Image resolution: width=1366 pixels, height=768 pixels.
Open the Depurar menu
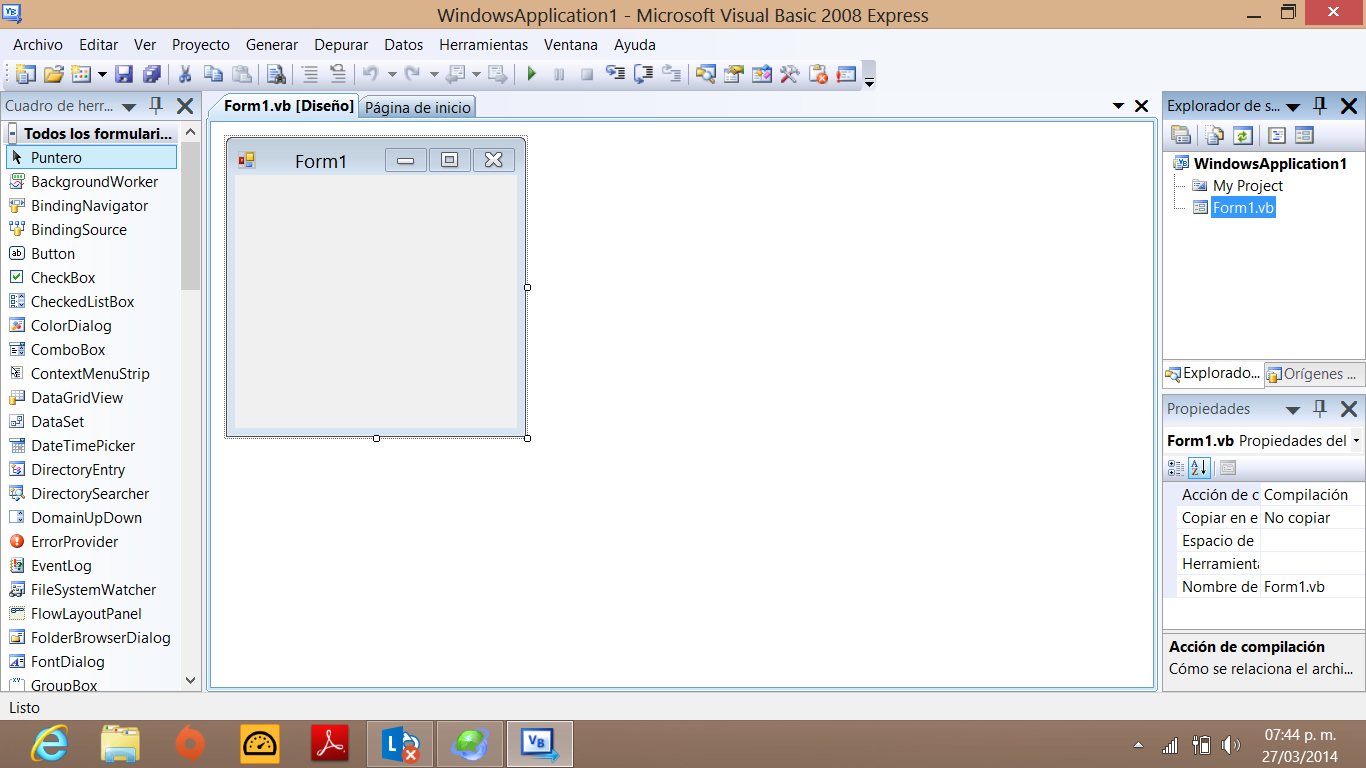tap(341, 45)
